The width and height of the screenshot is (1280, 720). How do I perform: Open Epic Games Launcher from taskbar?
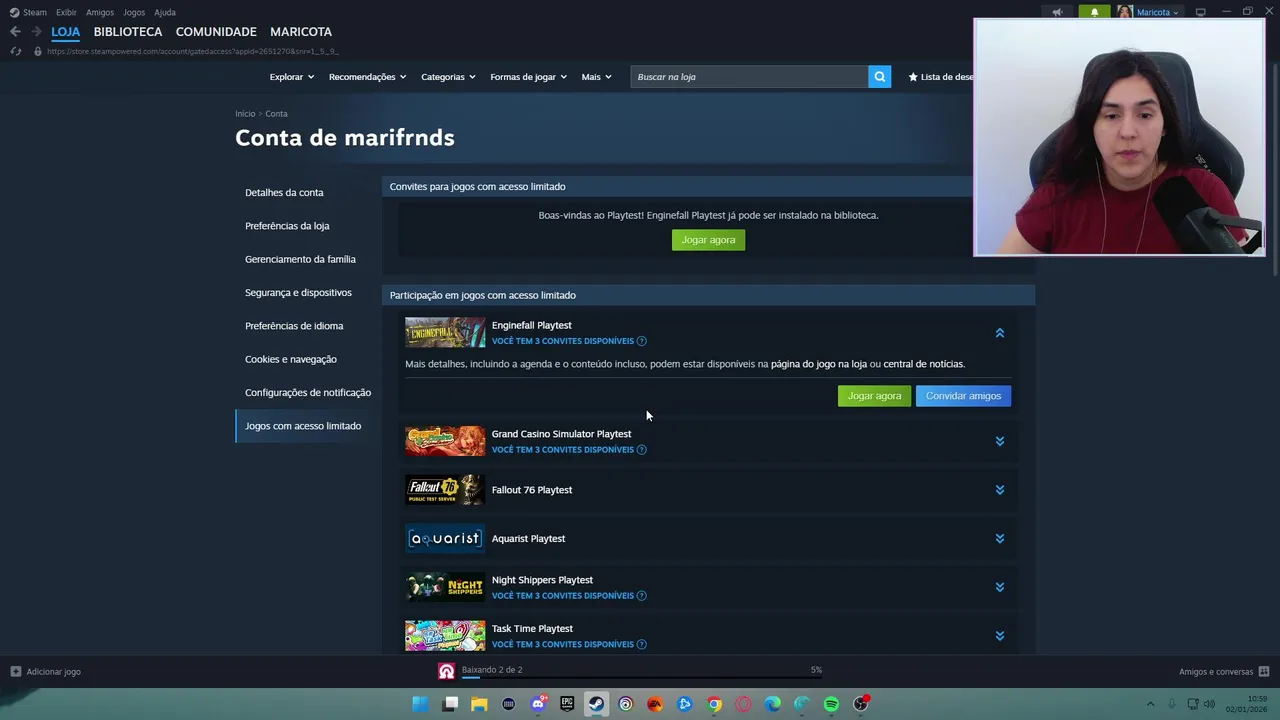(x=567, y=704)
